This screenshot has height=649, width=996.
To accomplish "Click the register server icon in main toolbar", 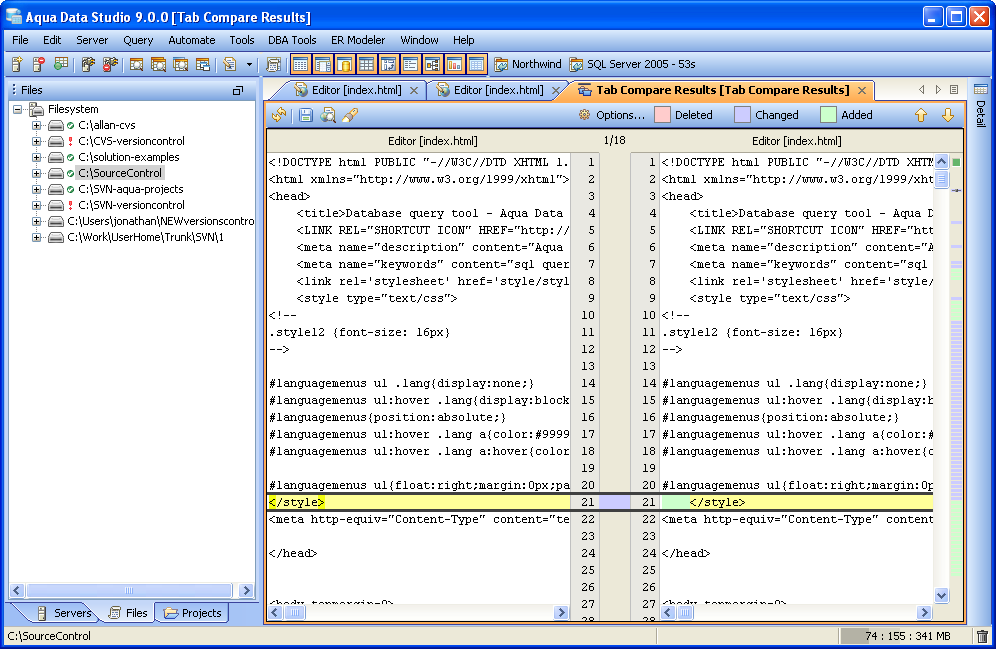I will 17,65.
